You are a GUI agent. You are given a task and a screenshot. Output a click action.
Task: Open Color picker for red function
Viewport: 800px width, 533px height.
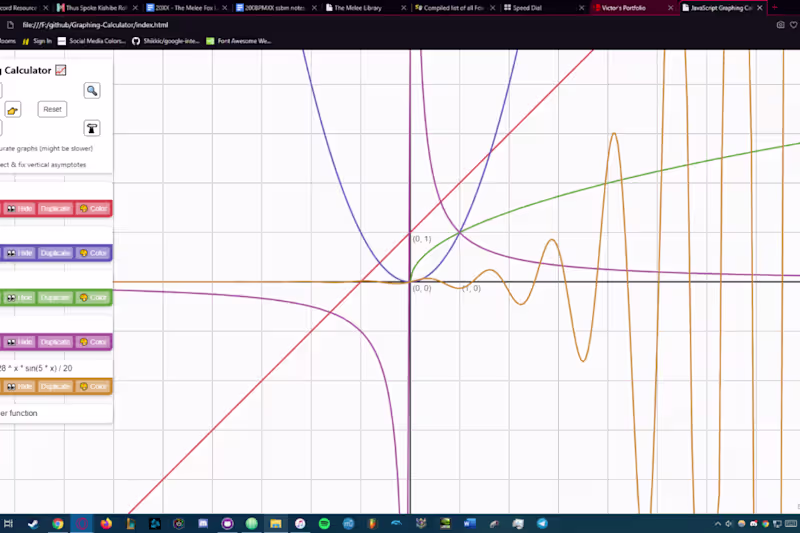click(x=93, y=209)
